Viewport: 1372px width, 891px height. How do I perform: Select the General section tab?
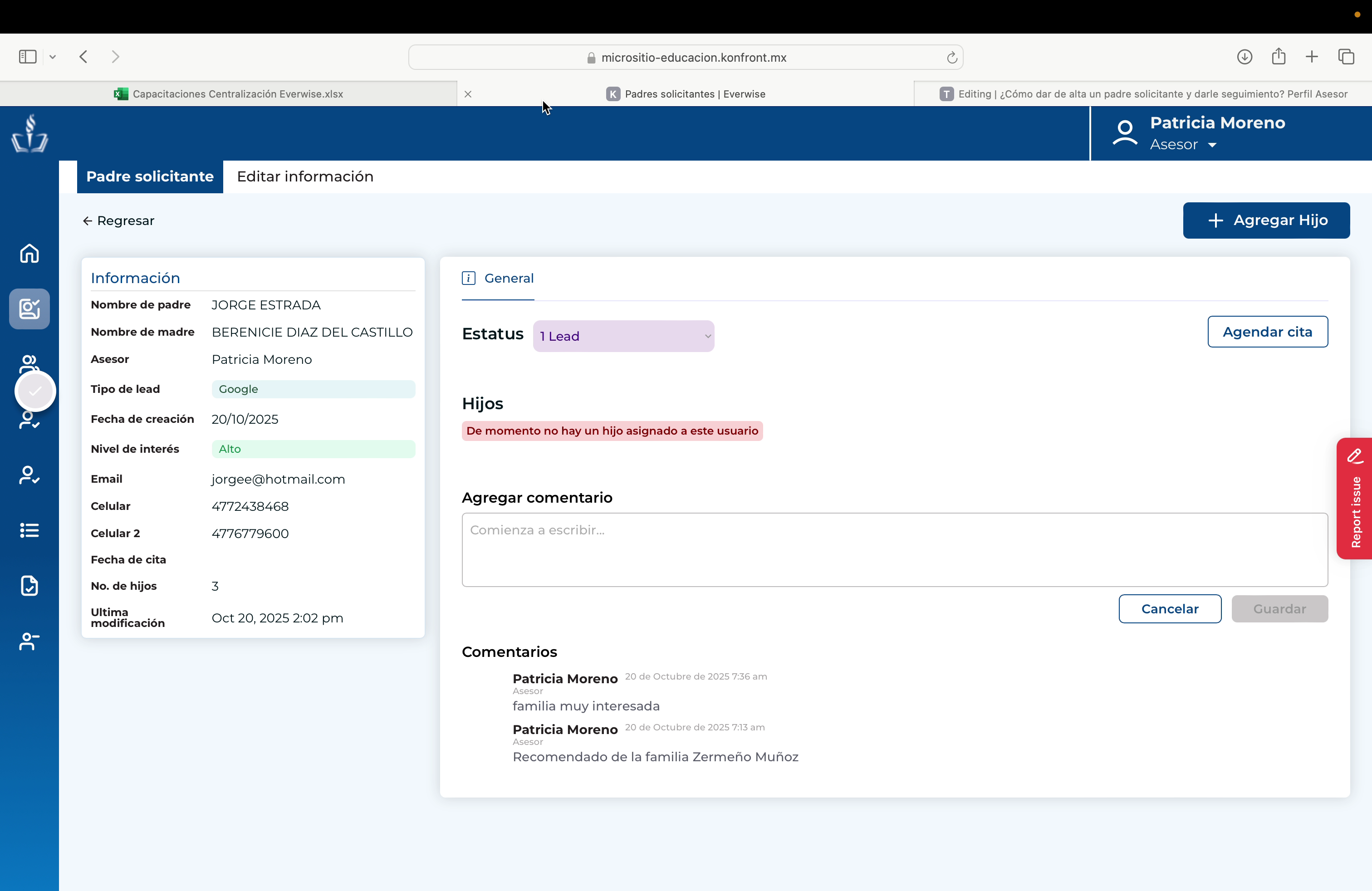[498, 279]
